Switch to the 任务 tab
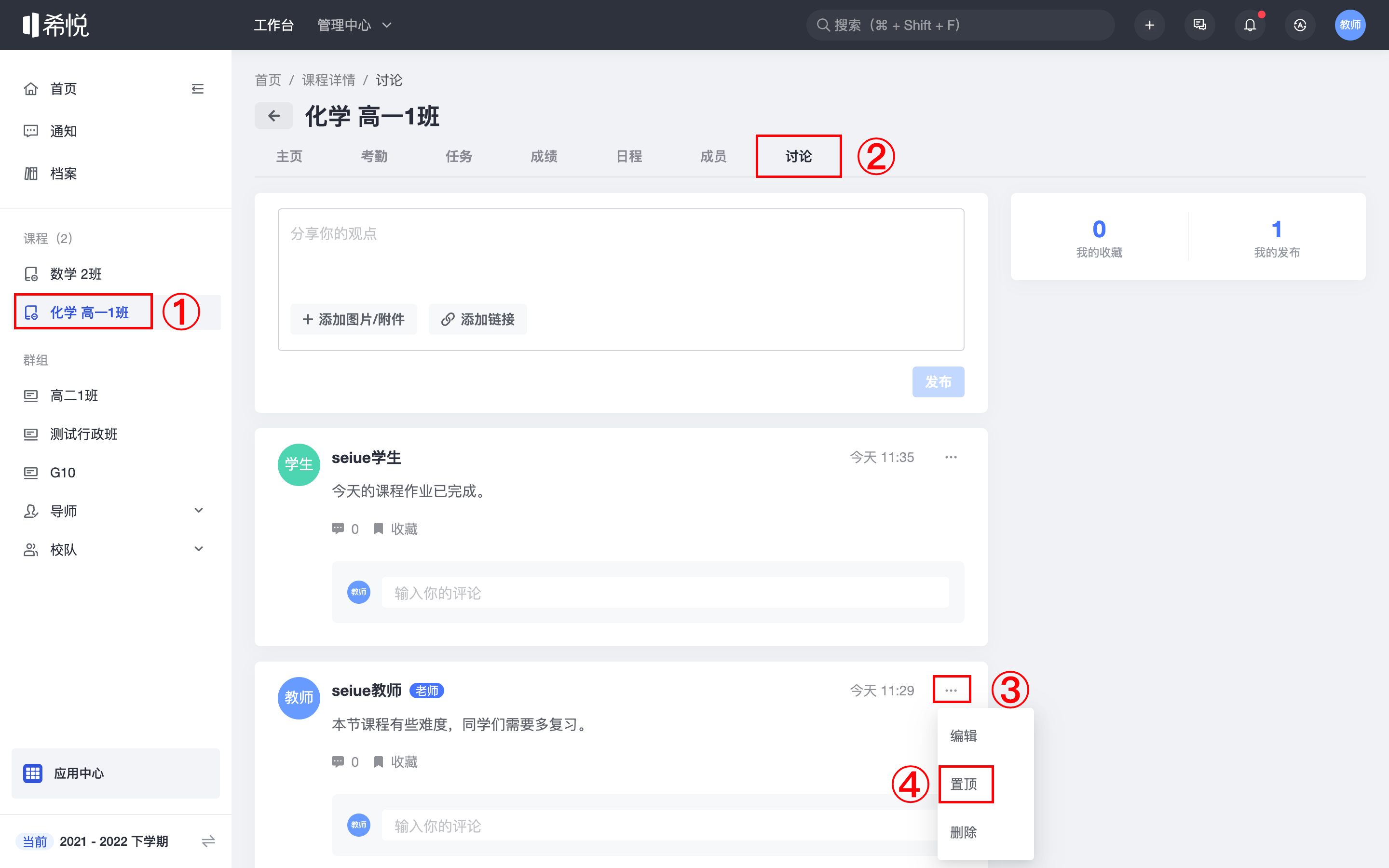Viewport: 1389px width, 868px height. [x=459, y=156]
